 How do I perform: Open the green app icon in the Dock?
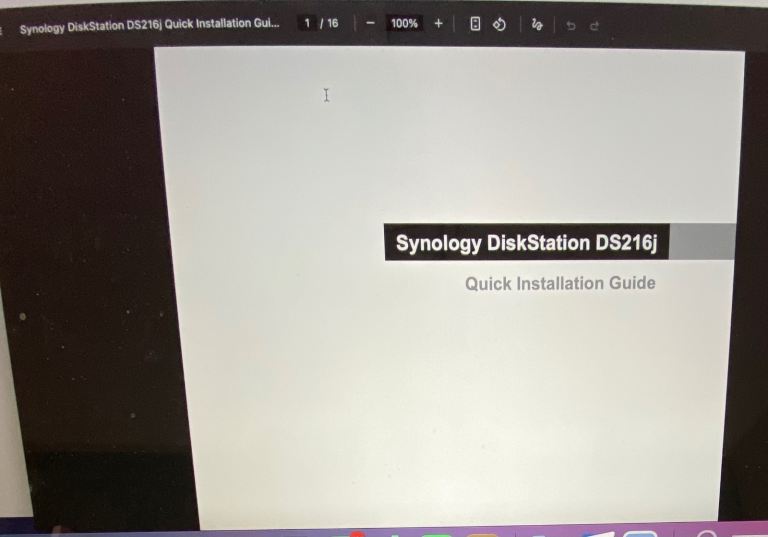[x=436, y=534]
